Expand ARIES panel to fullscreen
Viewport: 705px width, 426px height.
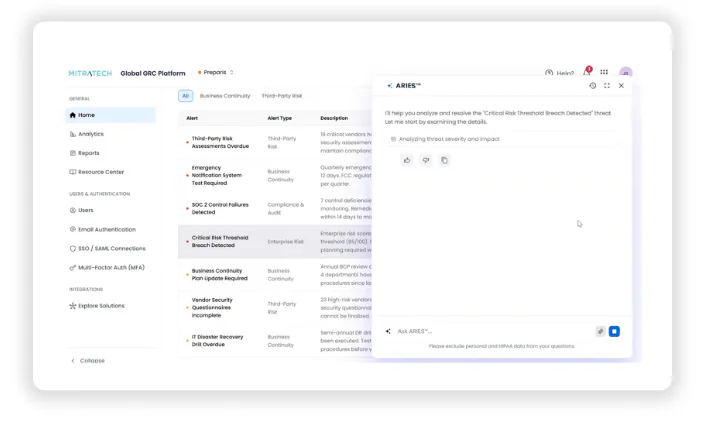coord(607,85)
